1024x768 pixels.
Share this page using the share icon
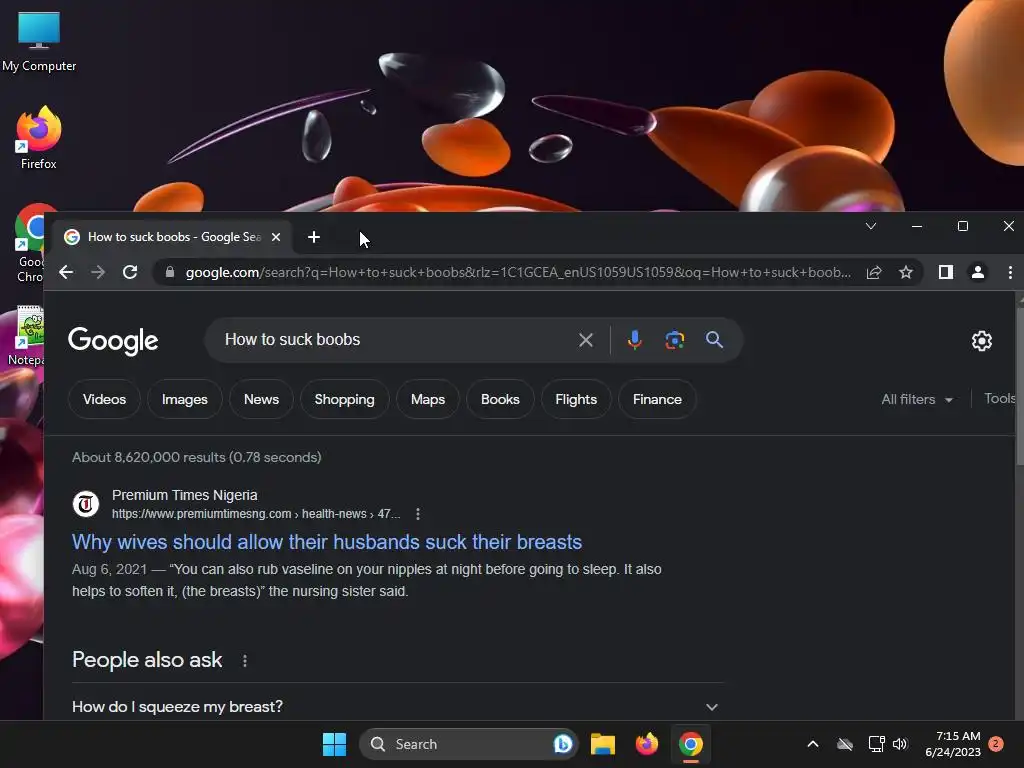click(x=874, y=272)
